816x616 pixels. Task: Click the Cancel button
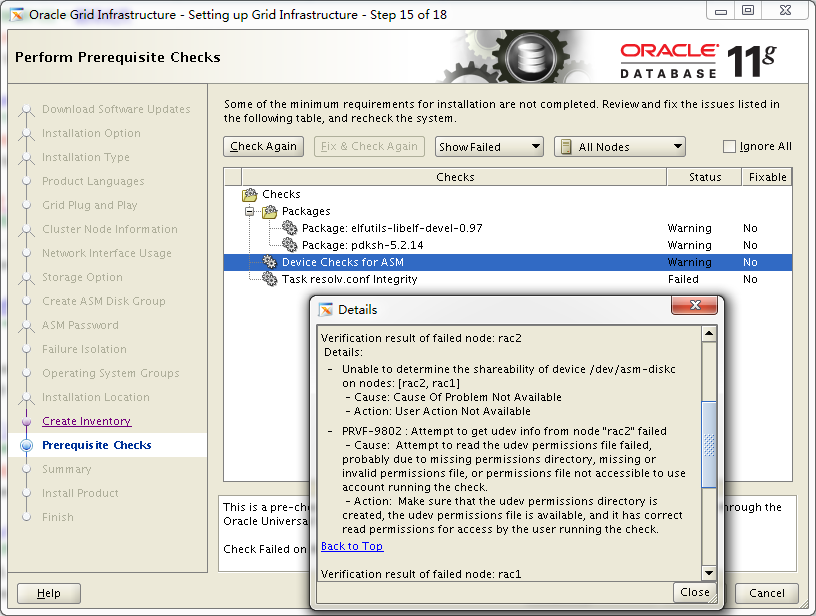click(767, 593)
